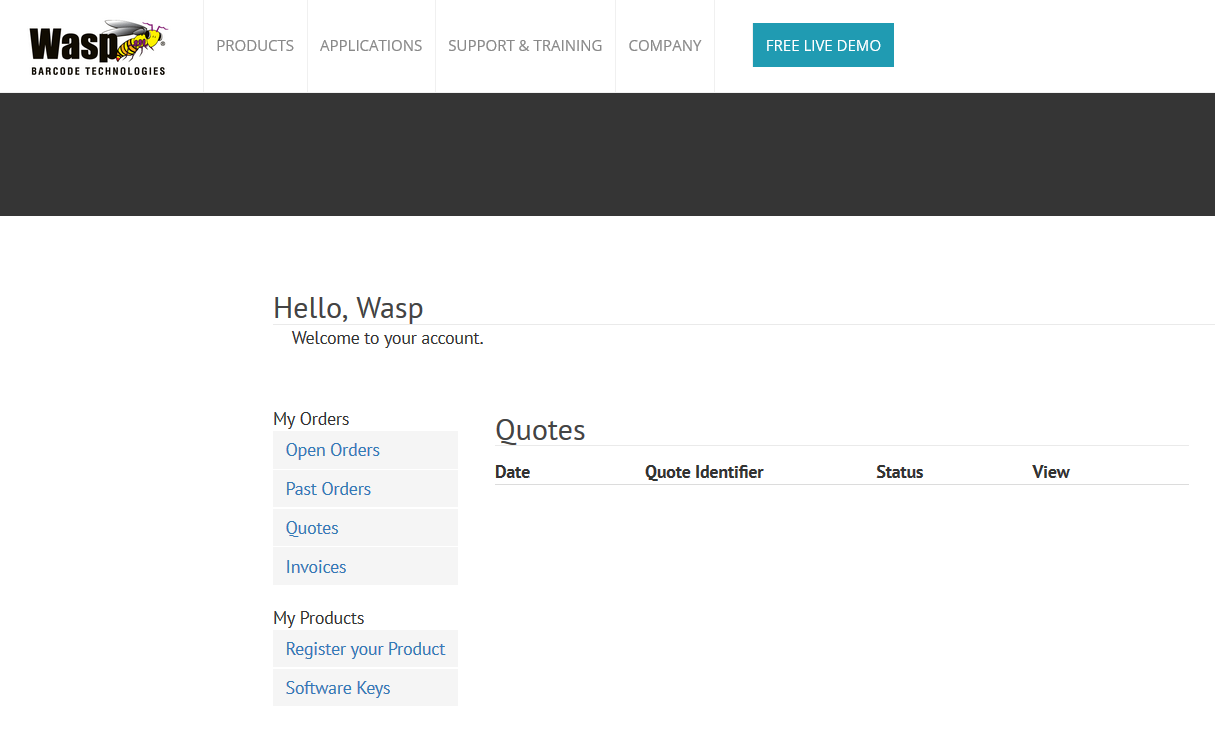
Task: Open the Applications menu
Action: coord(371,46)
